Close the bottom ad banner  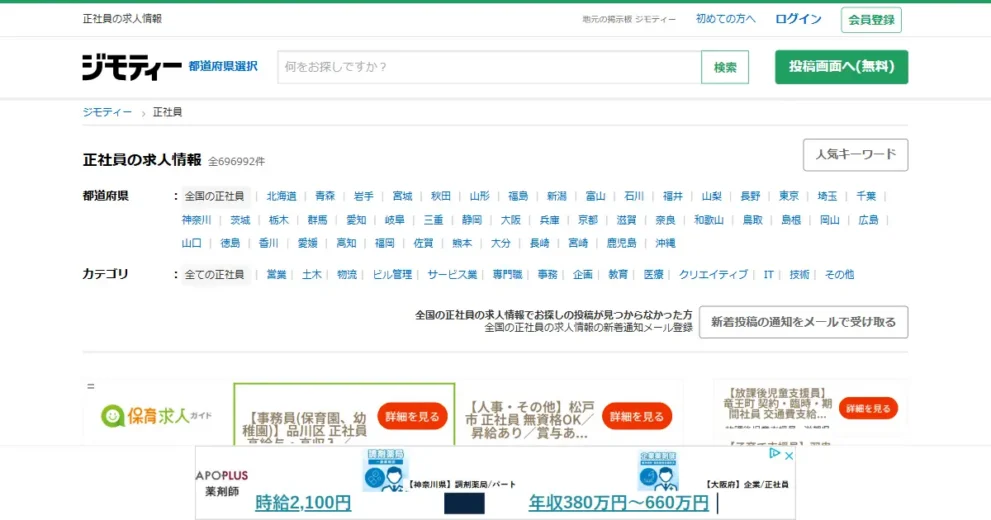789,455
